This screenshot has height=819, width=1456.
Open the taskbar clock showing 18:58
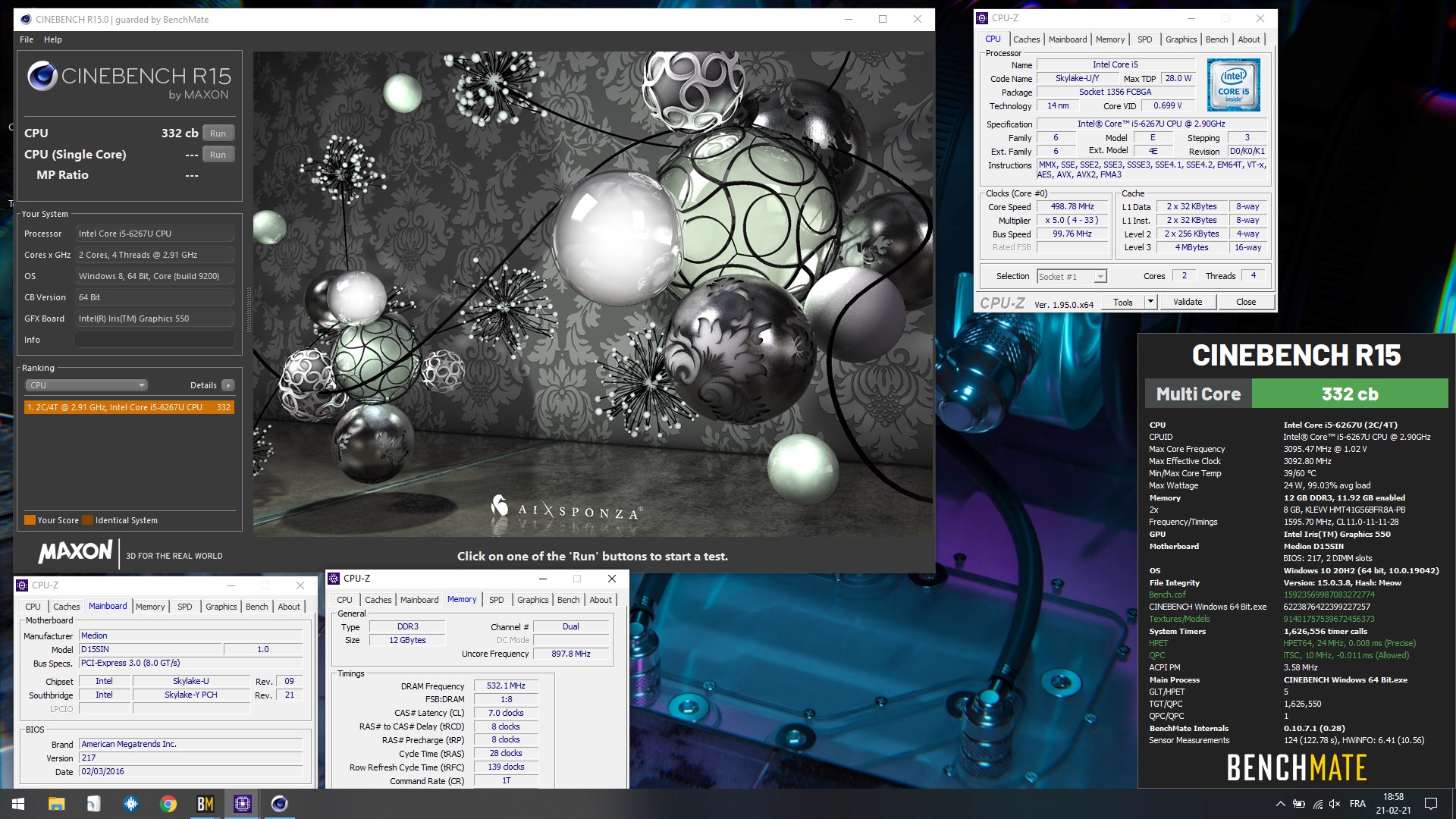click(x=1393, y=804)
